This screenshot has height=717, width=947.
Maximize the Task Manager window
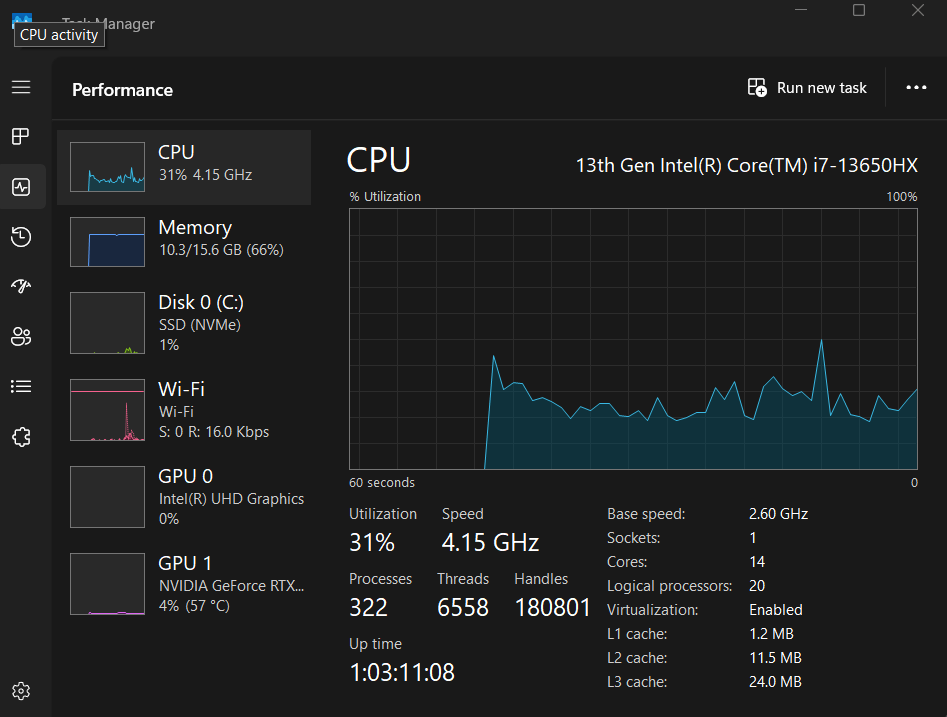pyautogui.click(x=859, y=10)
